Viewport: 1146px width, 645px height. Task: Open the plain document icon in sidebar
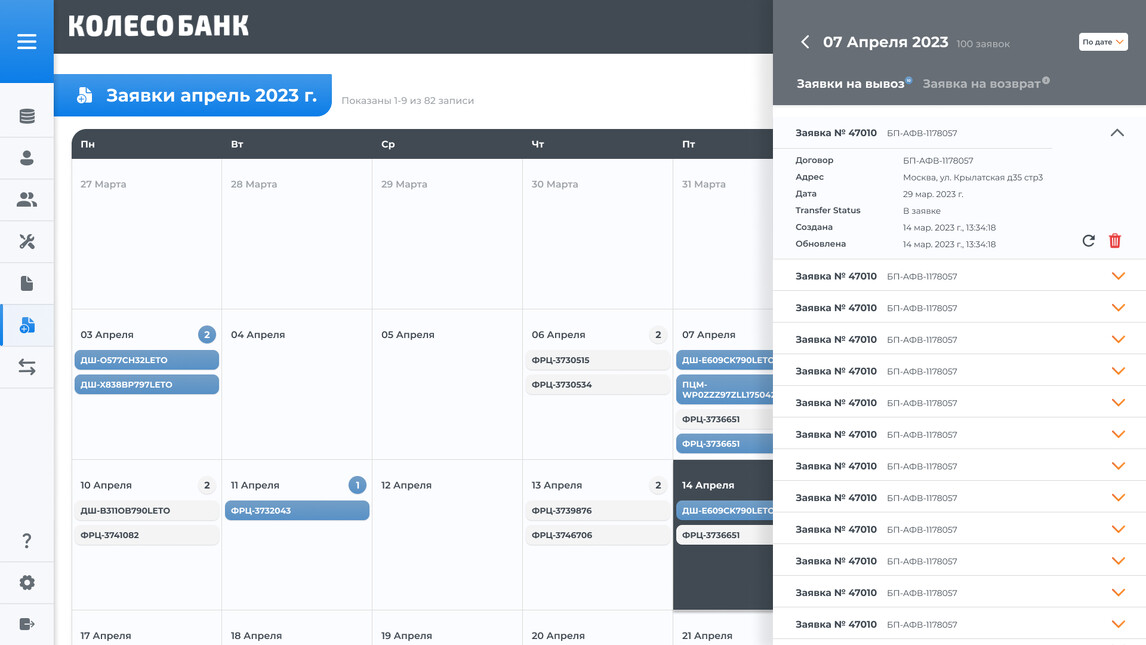tap(27, 283)
